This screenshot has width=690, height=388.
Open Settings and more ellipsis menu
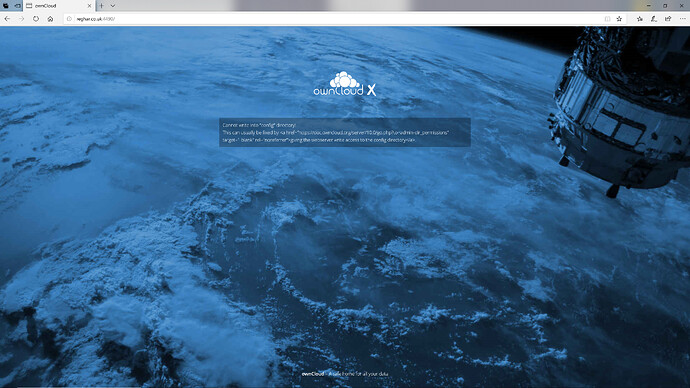(683, 19)
